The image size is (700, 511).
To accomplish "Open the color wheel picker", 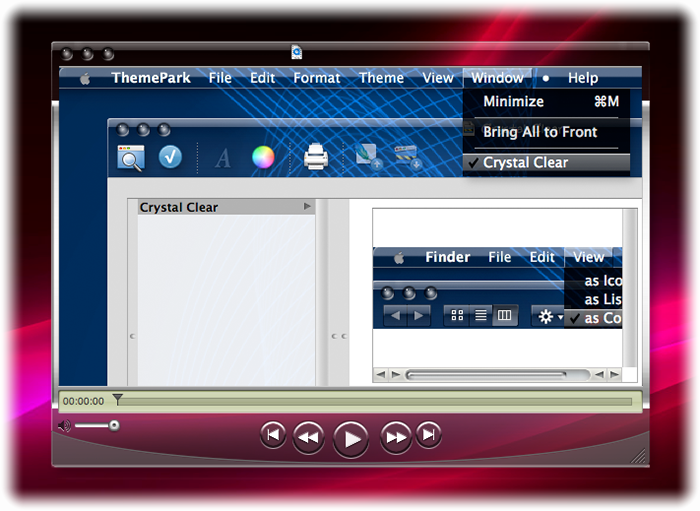I will [x=263, y=157].
